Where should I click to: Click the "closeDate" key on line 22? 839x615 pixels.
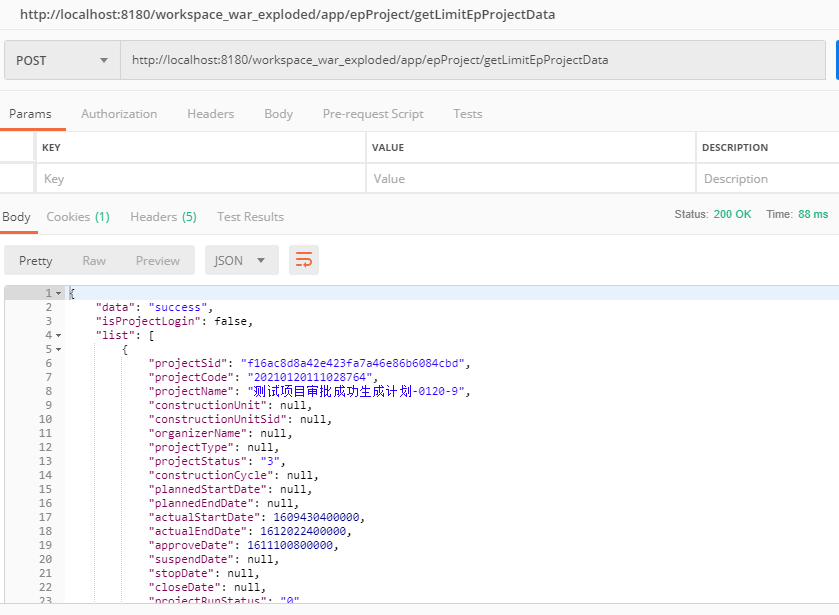[x=185, y=587]
